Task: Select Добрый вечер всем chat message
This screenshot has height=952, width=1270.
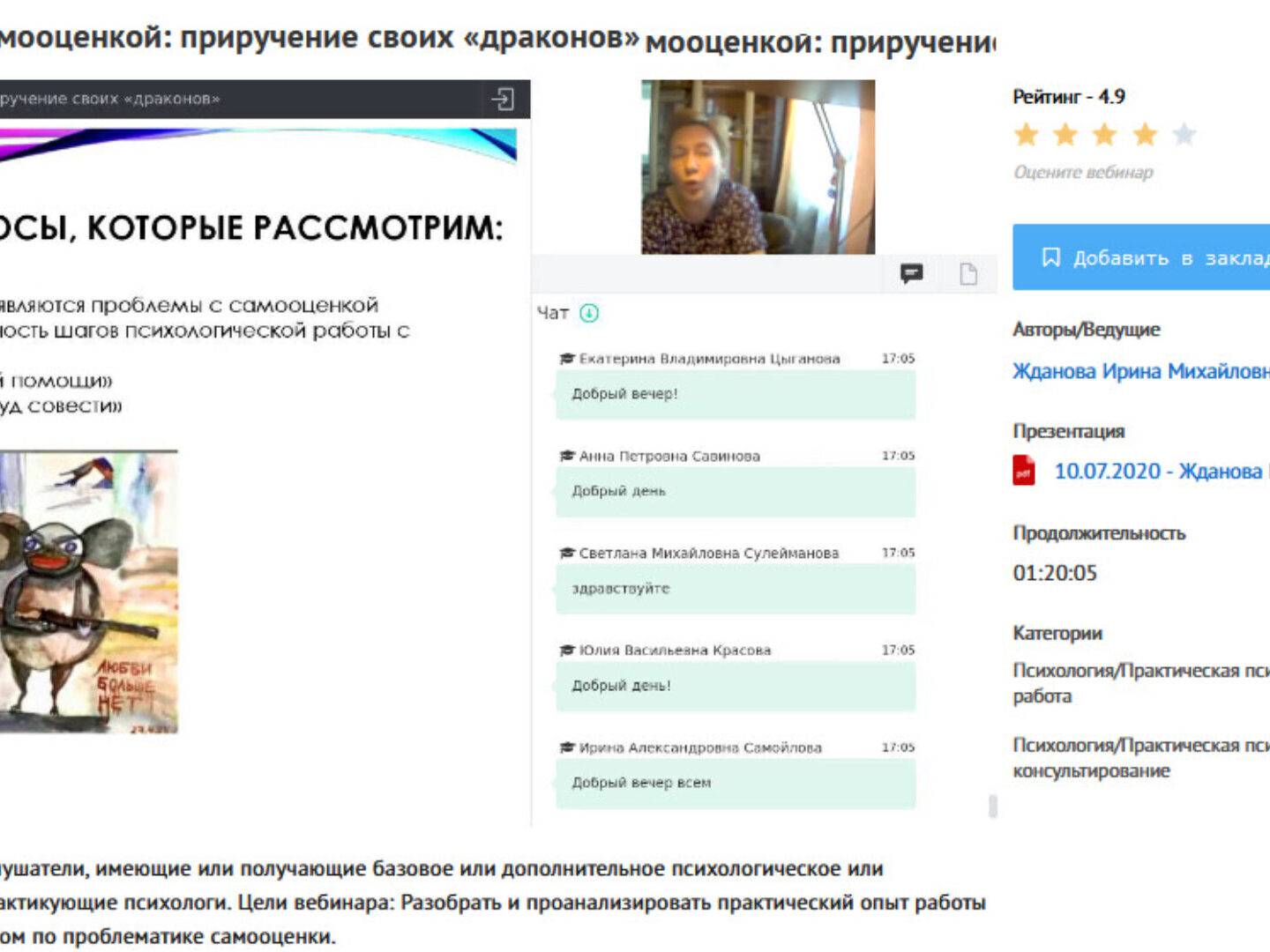Action: click(736, 783)
